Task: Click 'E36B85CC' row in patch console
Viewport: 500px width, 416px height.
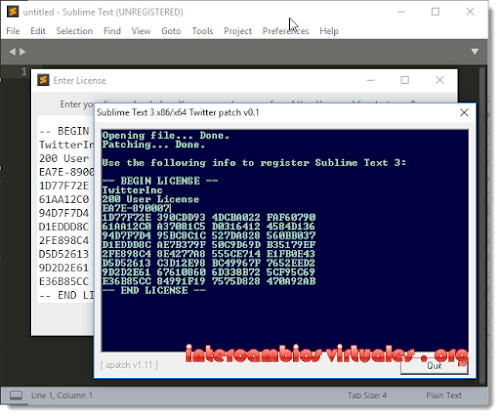Action: [209, 281]
